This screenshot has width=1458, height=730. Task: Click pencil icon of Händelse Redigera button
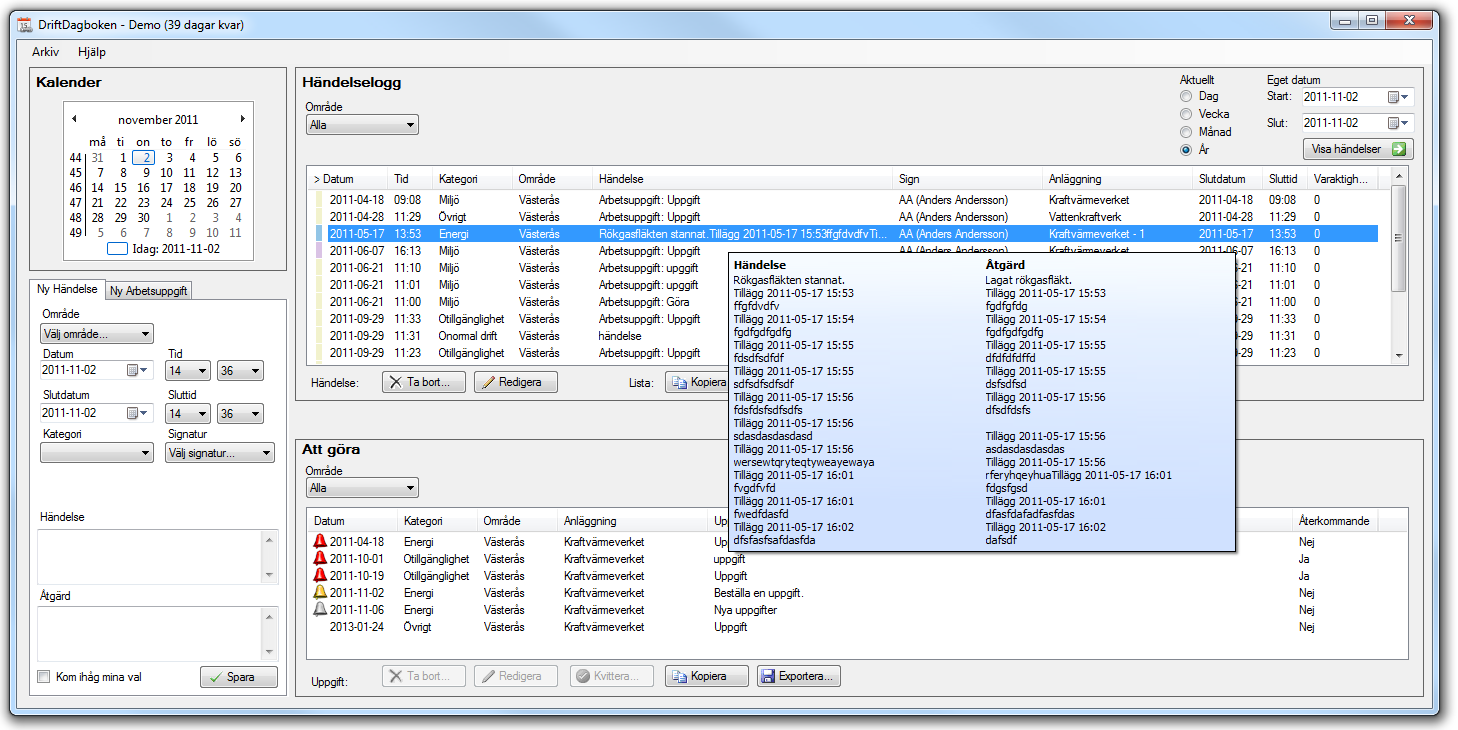pyautogui.click(x=488, y=382)
